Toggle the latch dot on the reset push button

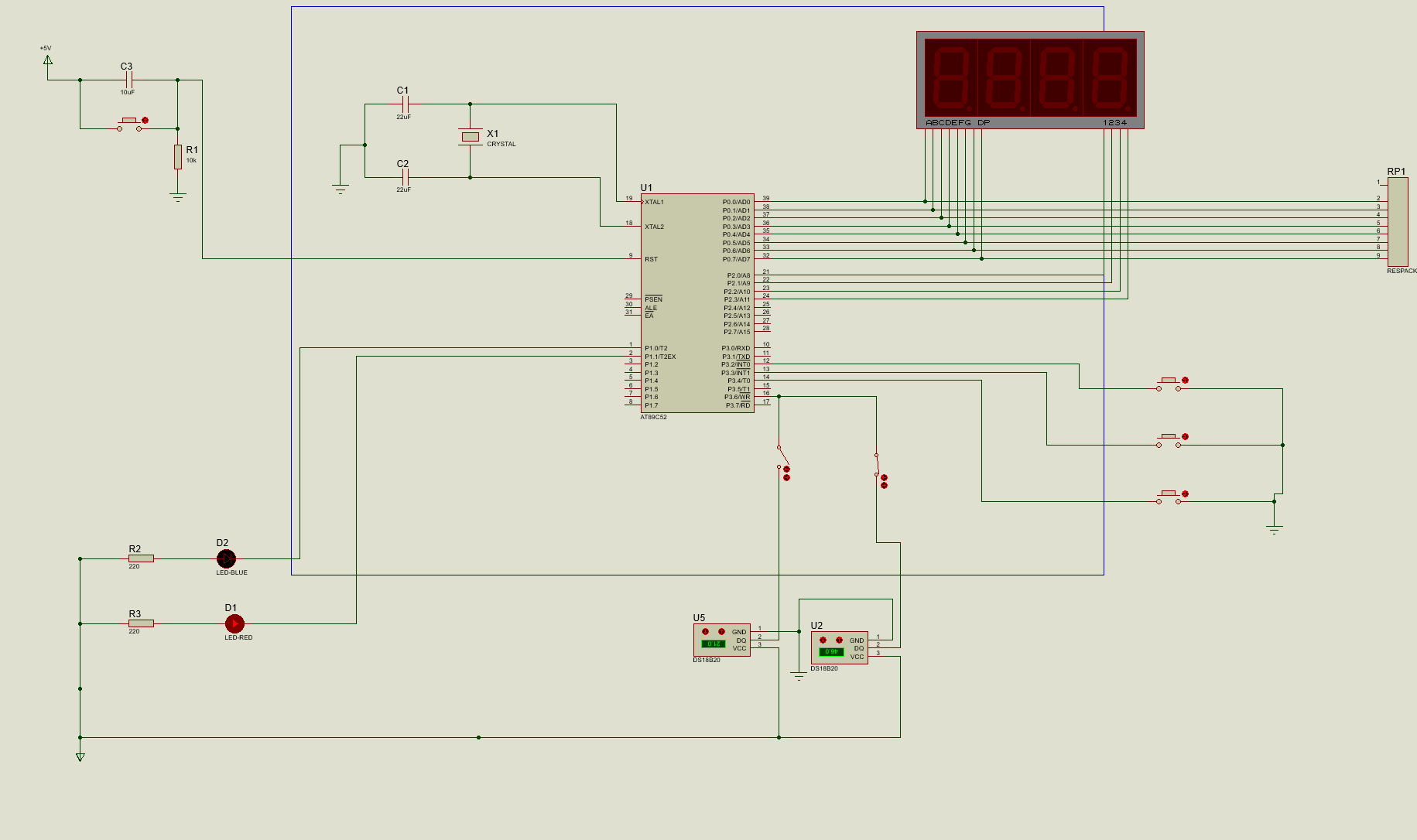[x=145, y=121]
